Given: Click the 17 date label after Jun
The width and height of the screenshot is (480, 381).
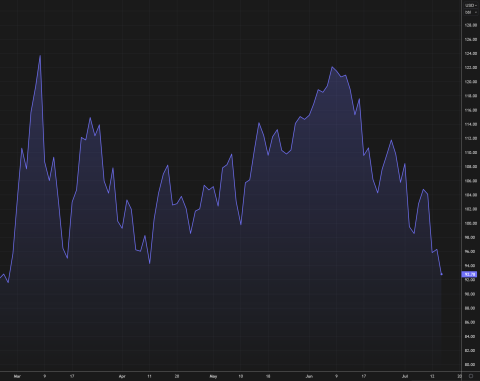Looking at the screenshot, I should [x=363, y=376].
